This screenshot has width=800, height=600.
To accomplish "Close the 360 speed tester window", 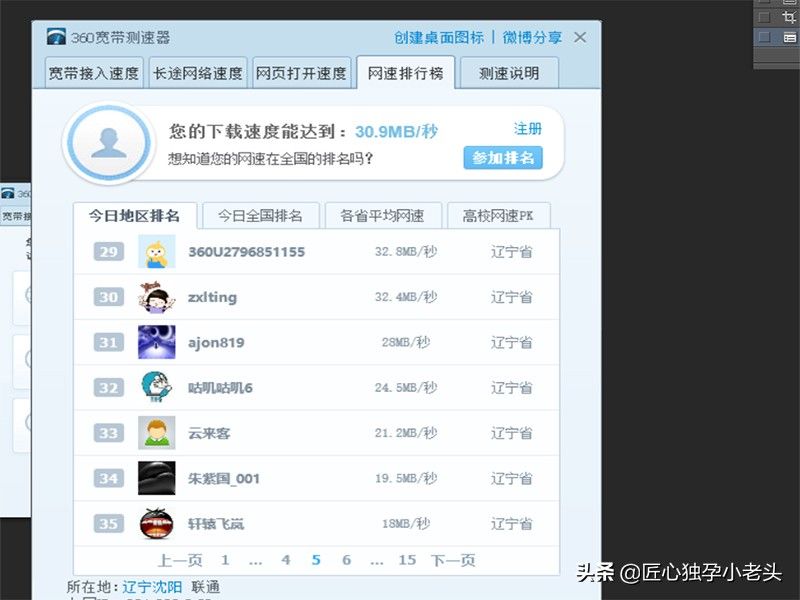I will 580,37.
